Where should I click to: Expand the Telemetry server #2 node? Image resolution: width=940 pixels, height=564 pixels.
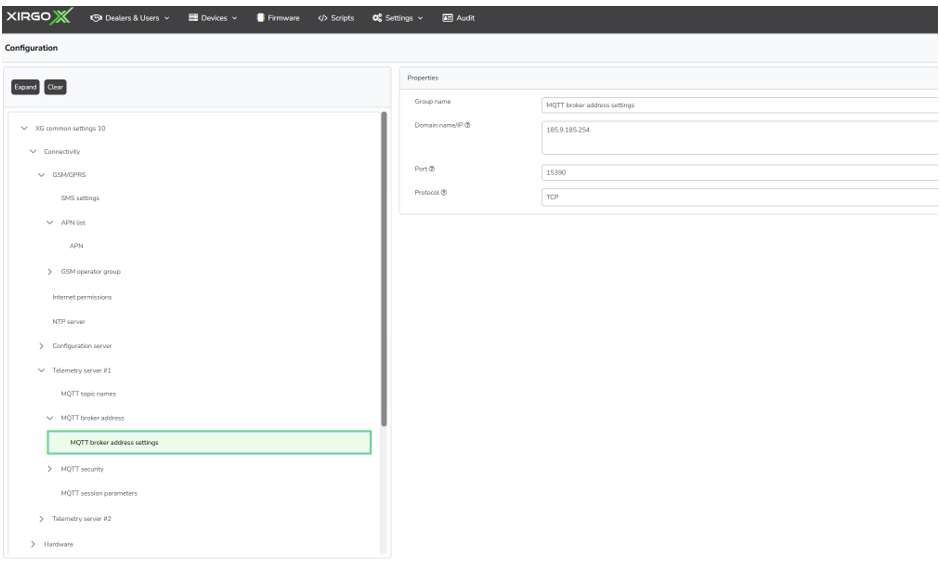(41, 518)
